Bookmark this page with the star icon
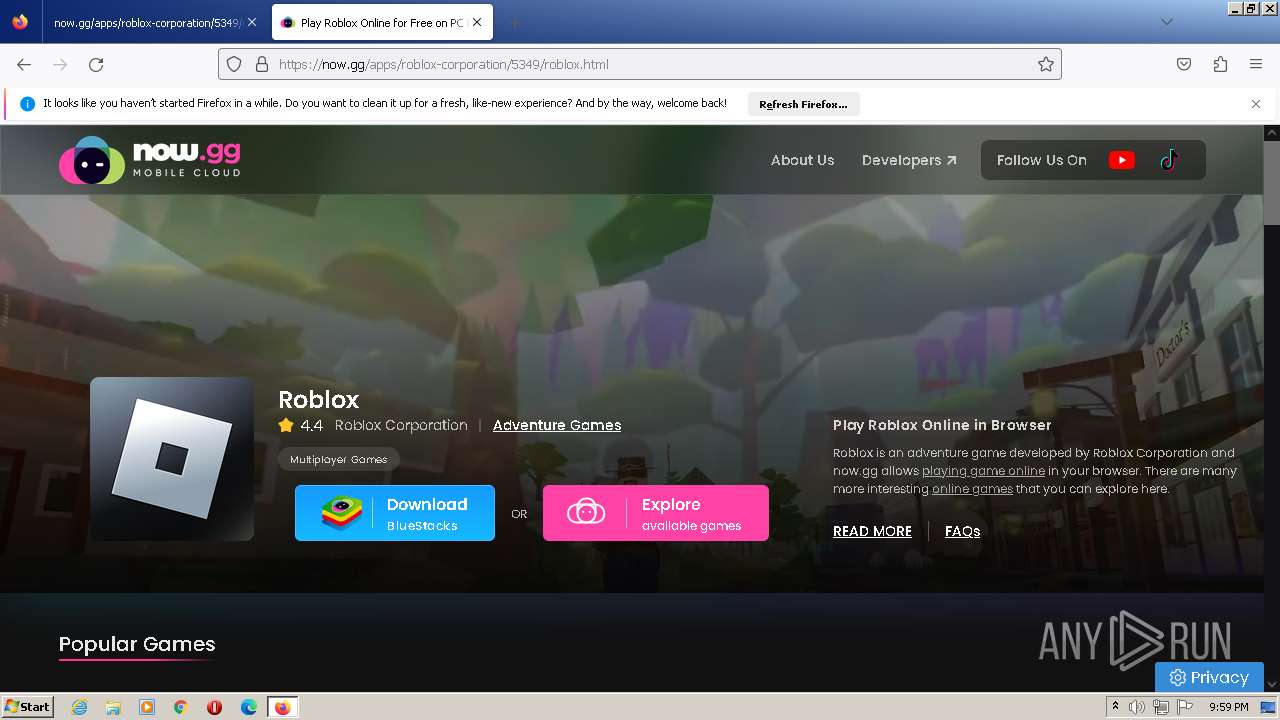 pyautogui.click(x=1046, y=64)
